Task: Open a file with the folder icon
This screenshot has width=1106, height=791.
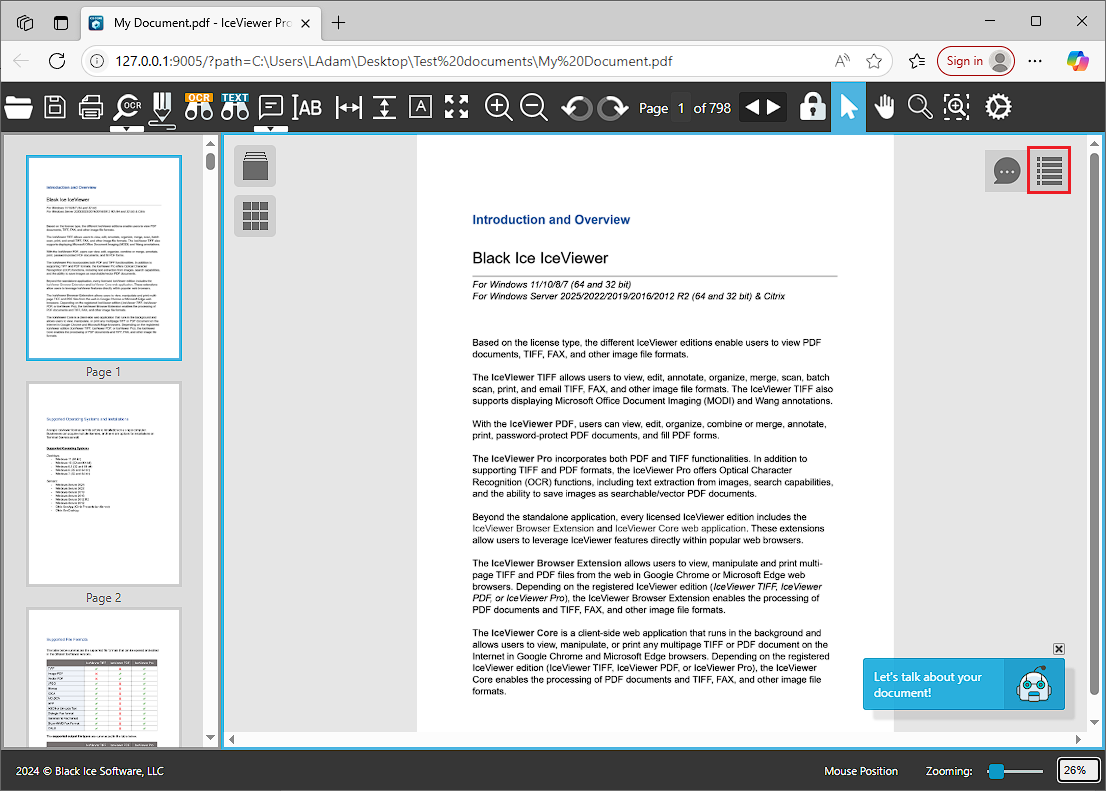Action: coord(18,108)
